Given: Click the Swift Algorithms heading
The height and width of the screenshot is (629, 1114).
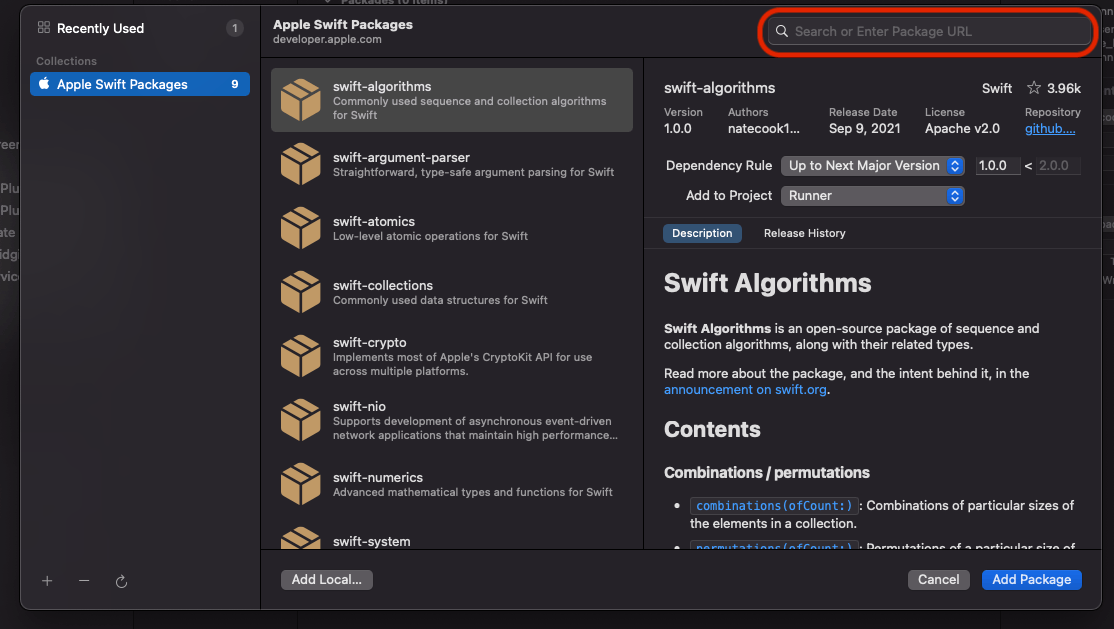Looking at the screenshot, I should pos(767,283).
